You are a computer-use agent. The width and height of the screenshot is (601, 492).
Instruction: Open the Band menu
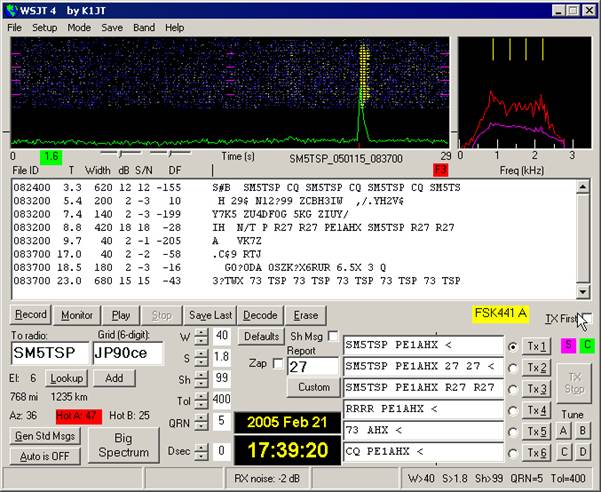pos(144,27)
